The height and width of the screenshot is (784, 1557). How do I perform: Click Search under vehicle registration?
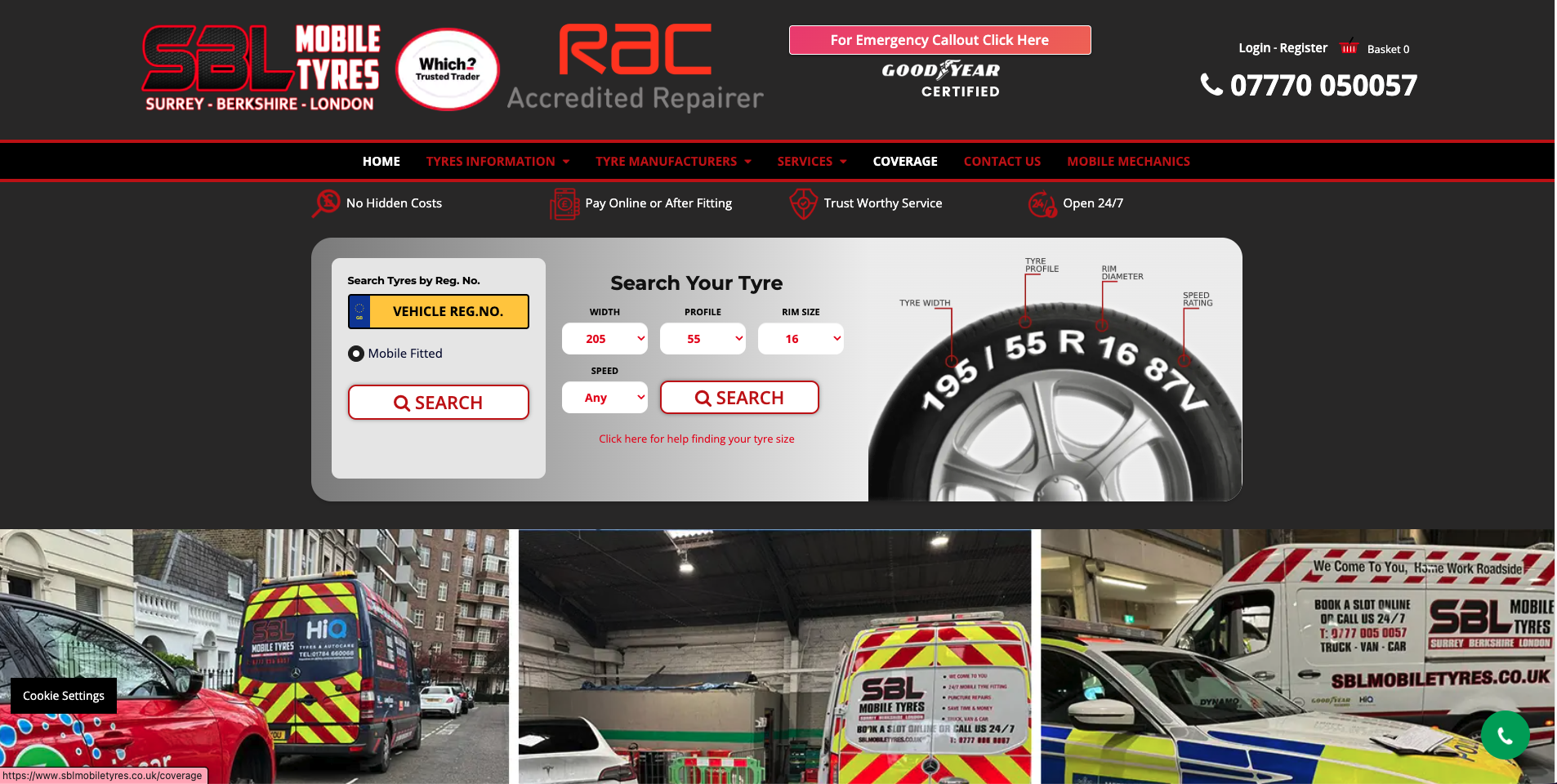439,403
